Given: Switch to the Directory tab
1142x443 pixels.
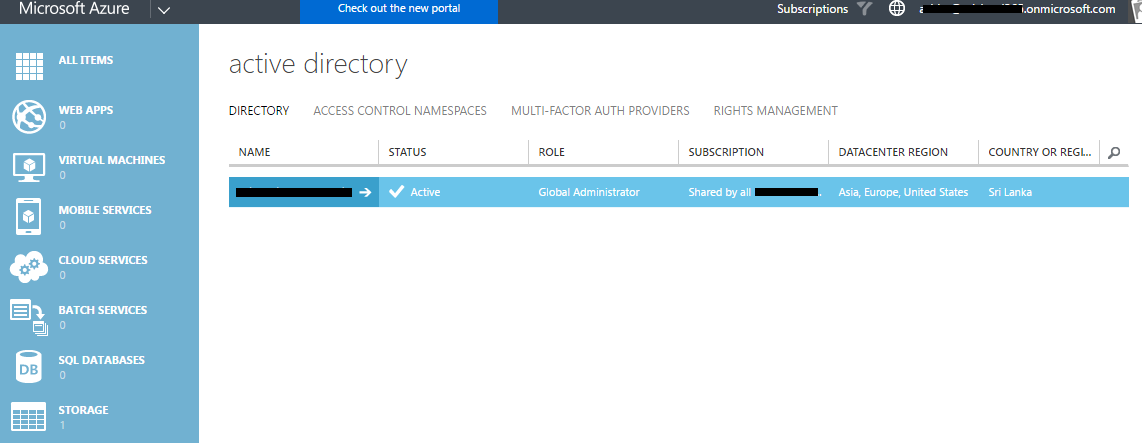Looking at the screenshot, I should coord(259,111).
